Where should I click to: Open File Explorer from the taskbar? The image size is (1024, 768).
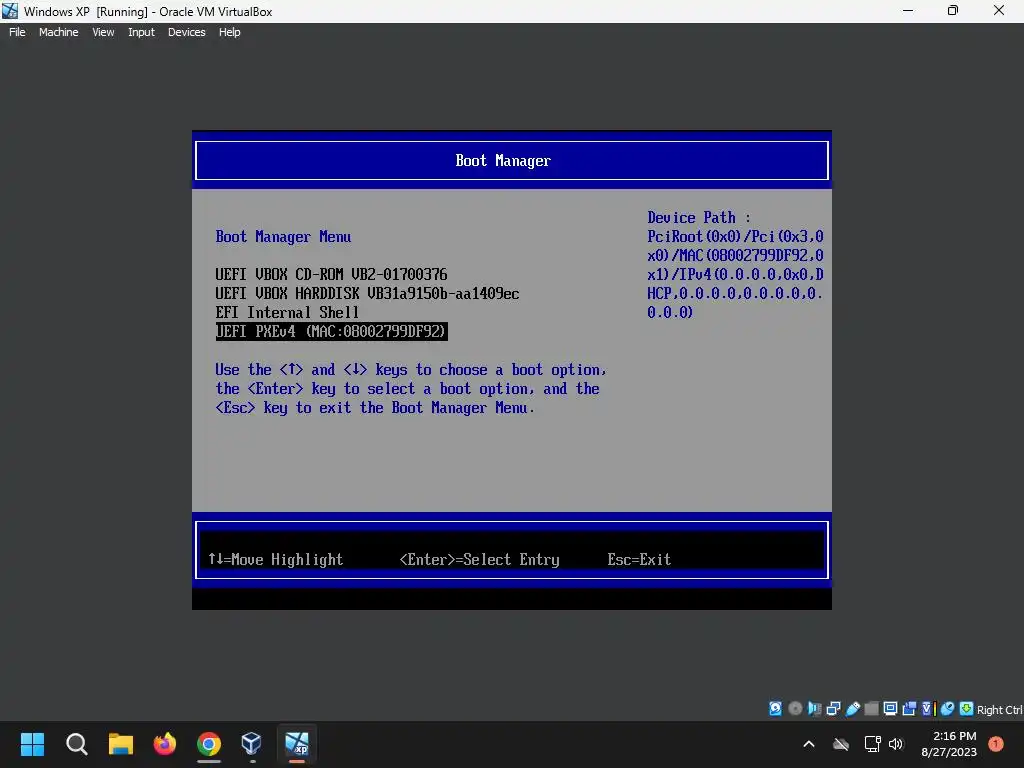[121, 744]
